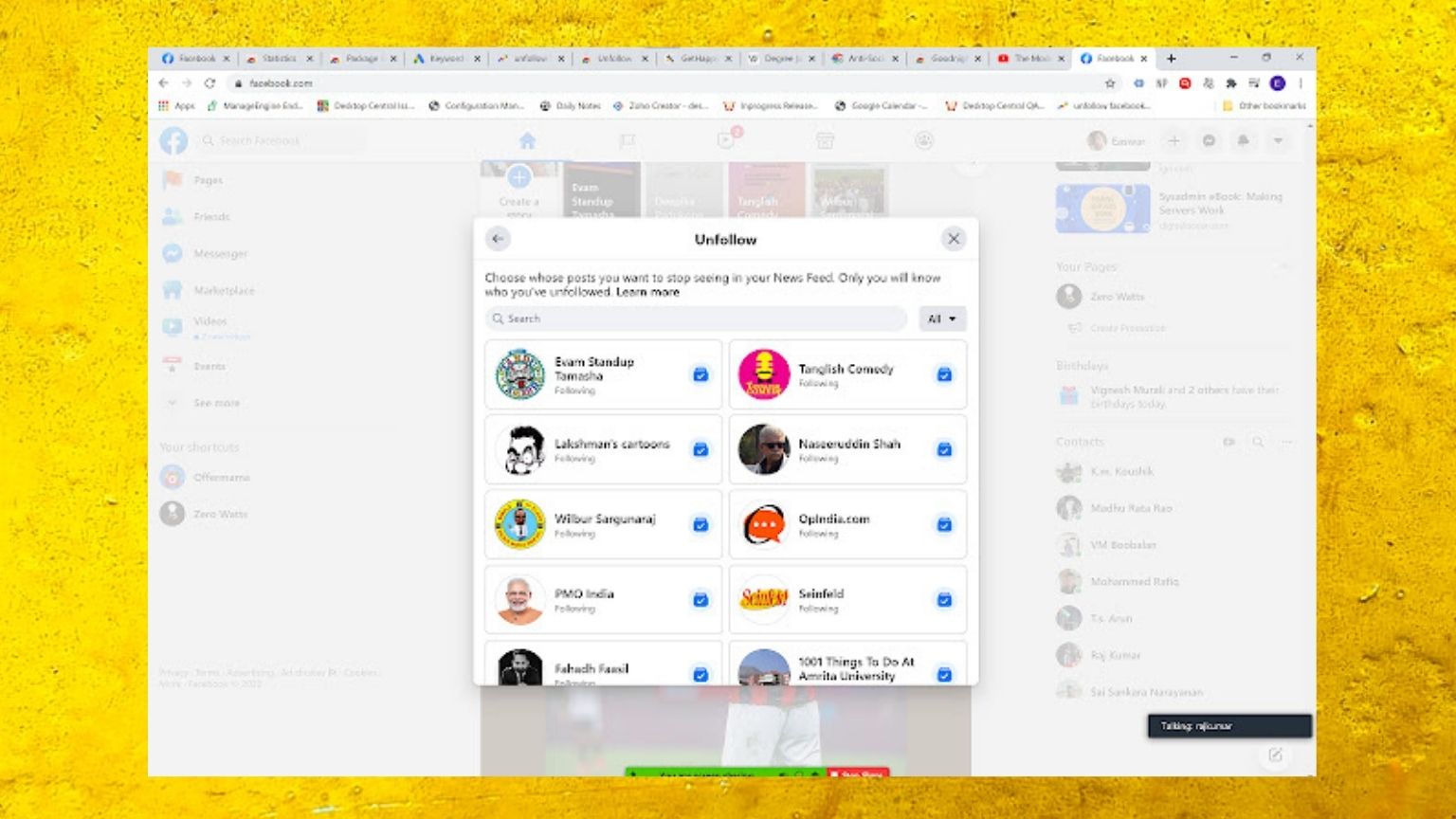Open Evam Standup Tamasha page avatar
This screenshot has height=819, width=1456.
coord(519,374)
